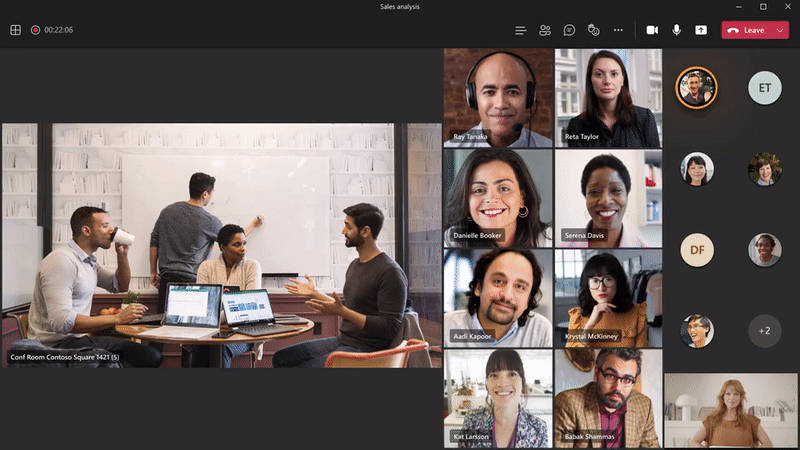The width and height of the screenshot is (800, 450).
Task: Minimize the meeting window
Action: [739, 7]
